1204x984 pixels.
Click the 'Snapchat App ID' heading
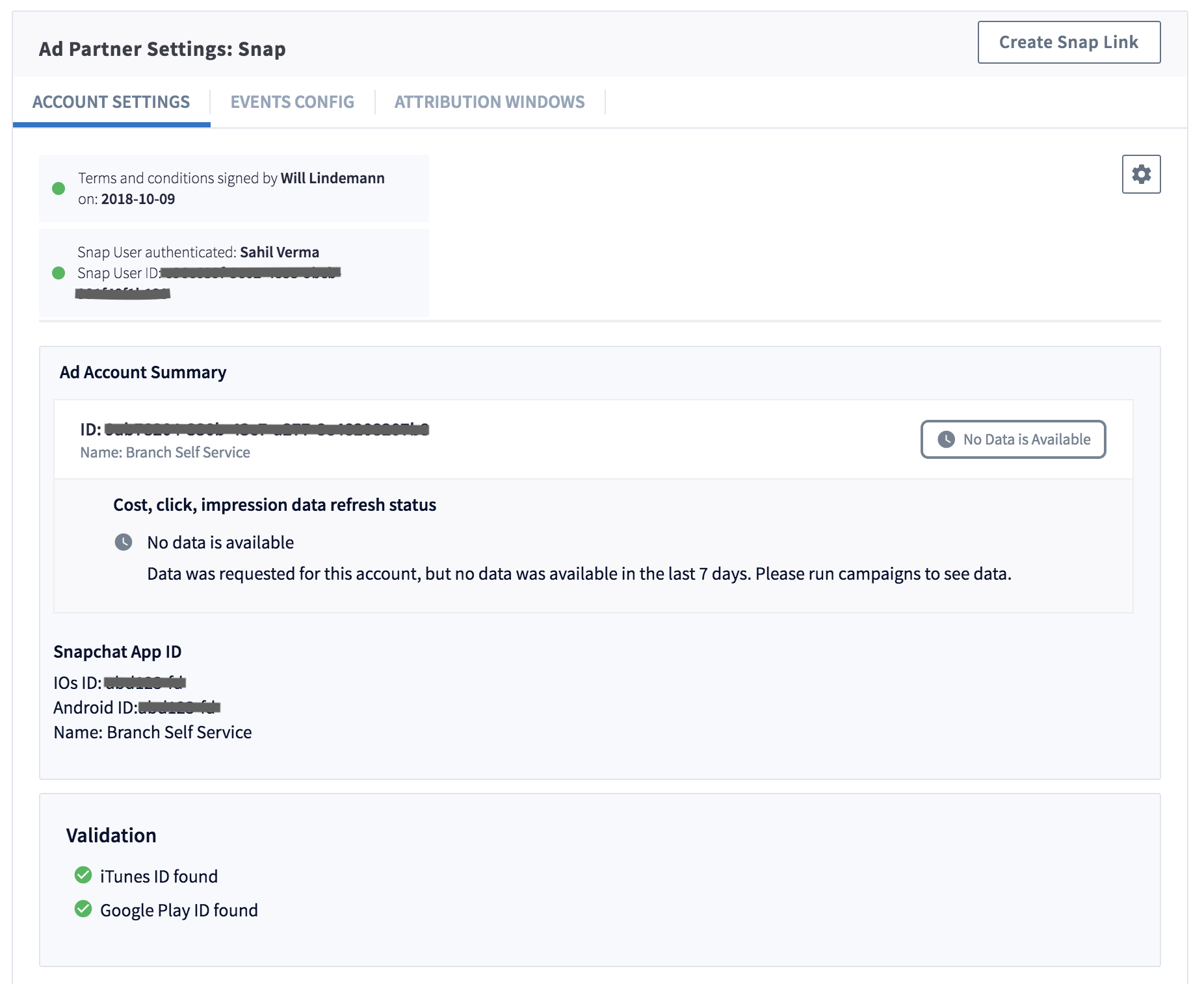tap(118, 652)
